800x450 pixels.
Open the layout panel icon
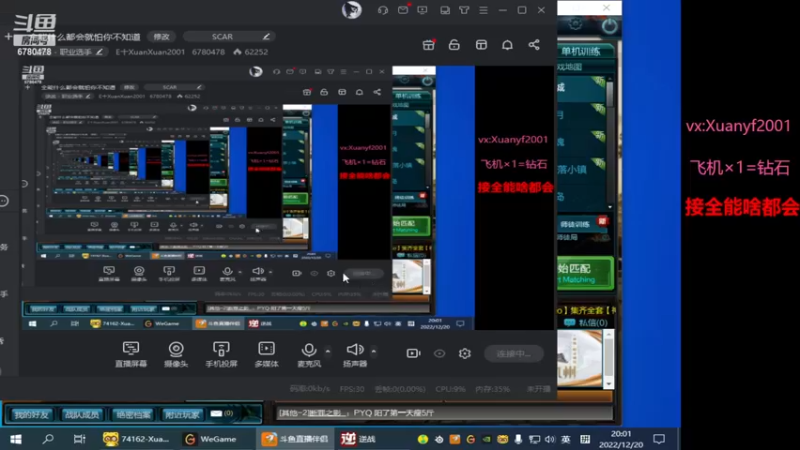pyautogui.click(x=481, y=45)
